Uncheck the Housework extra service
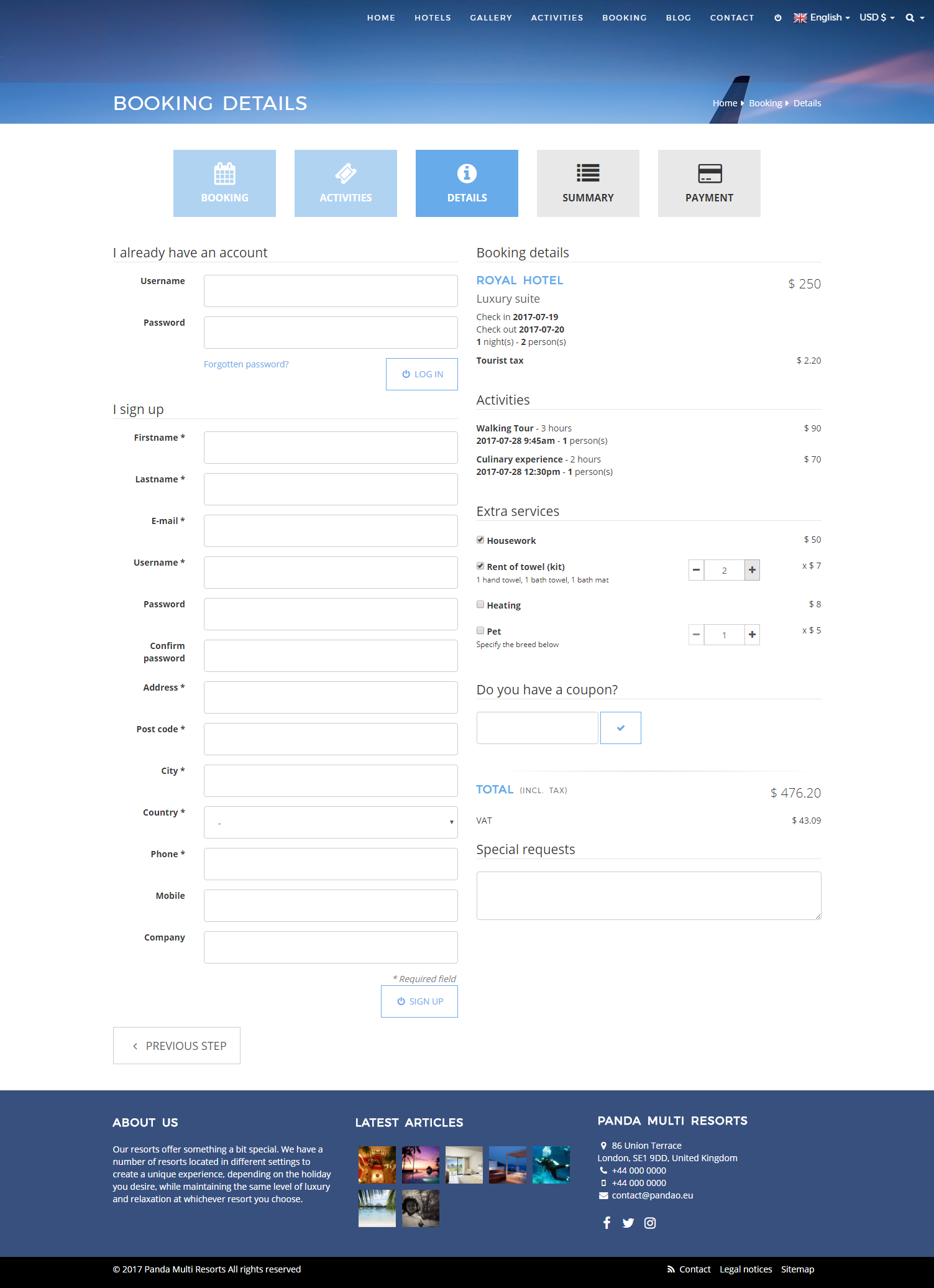The height and width of the screenshot is (1288, 934). point(480,540)
